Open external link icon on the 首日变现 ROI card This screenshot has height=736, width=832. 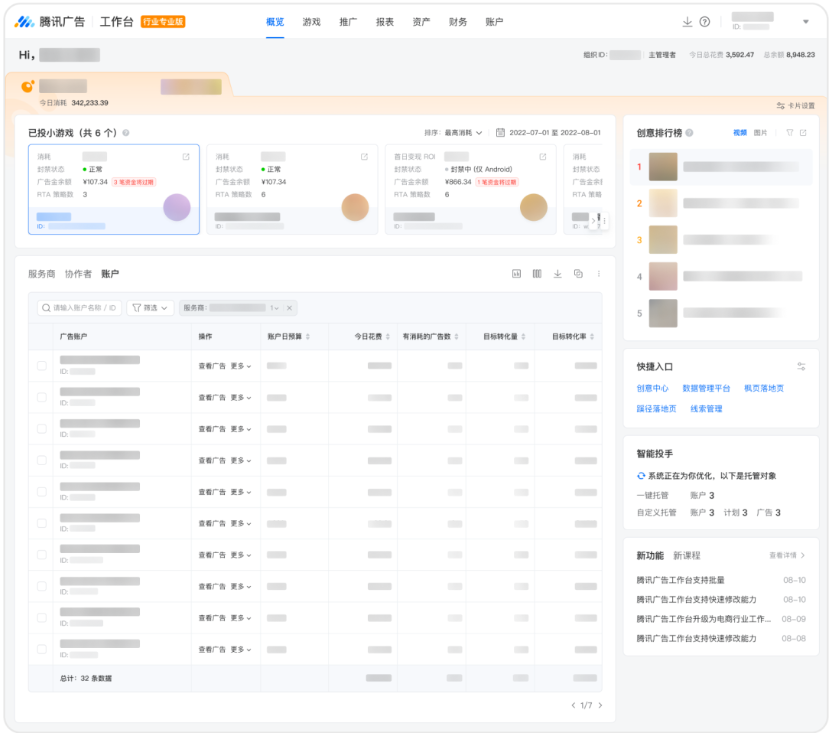point(542,157)
